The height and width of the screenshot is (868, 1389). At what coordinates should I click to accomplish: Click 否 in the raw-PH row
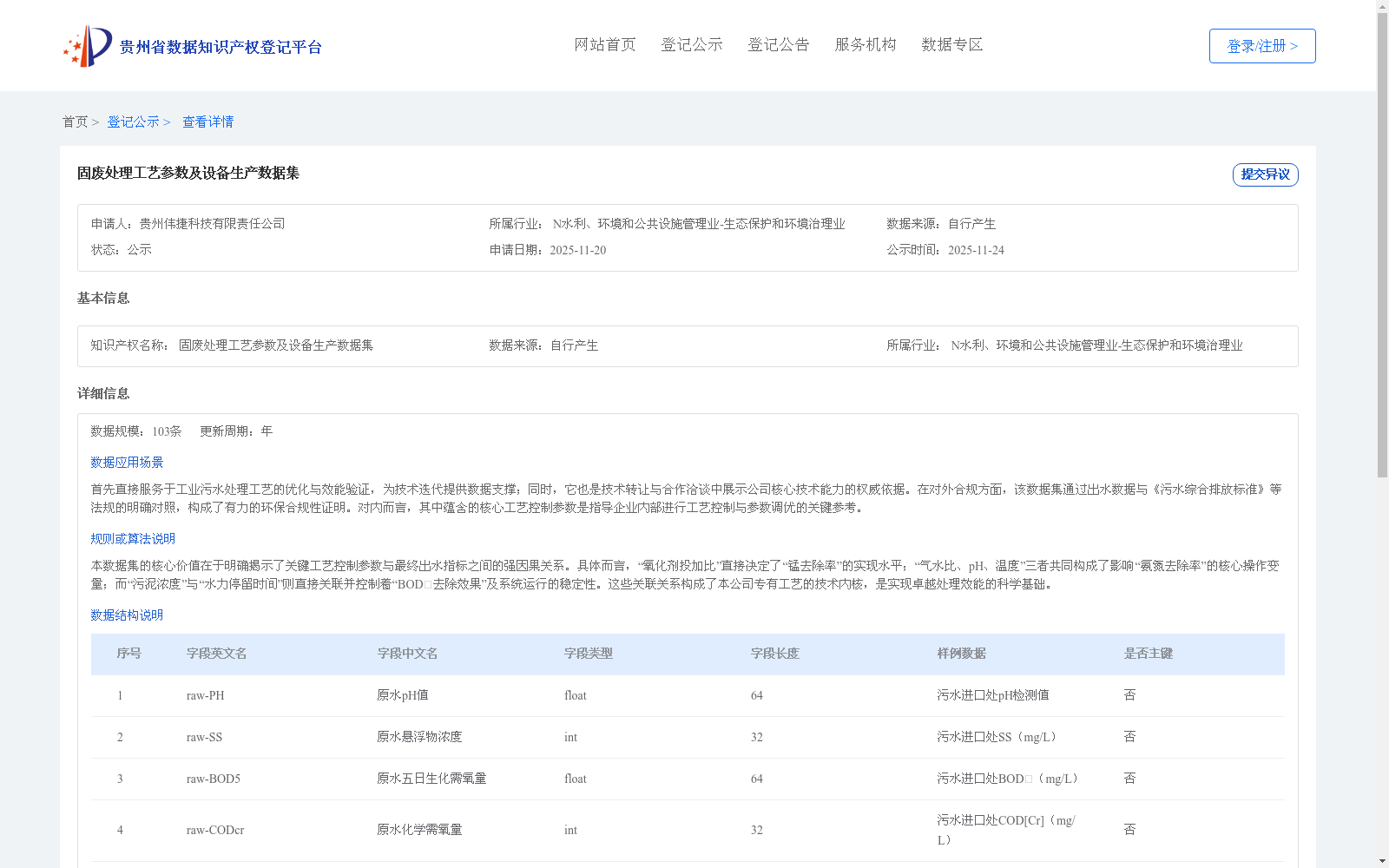[1130, 695]
